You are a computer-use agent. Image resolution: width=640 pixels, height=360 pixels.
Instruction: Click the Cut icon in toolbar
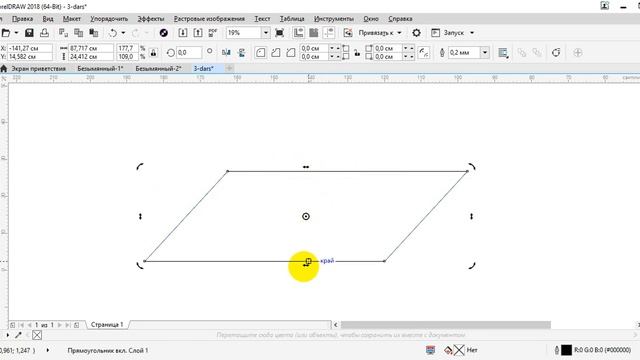click(x=63, y=33)
